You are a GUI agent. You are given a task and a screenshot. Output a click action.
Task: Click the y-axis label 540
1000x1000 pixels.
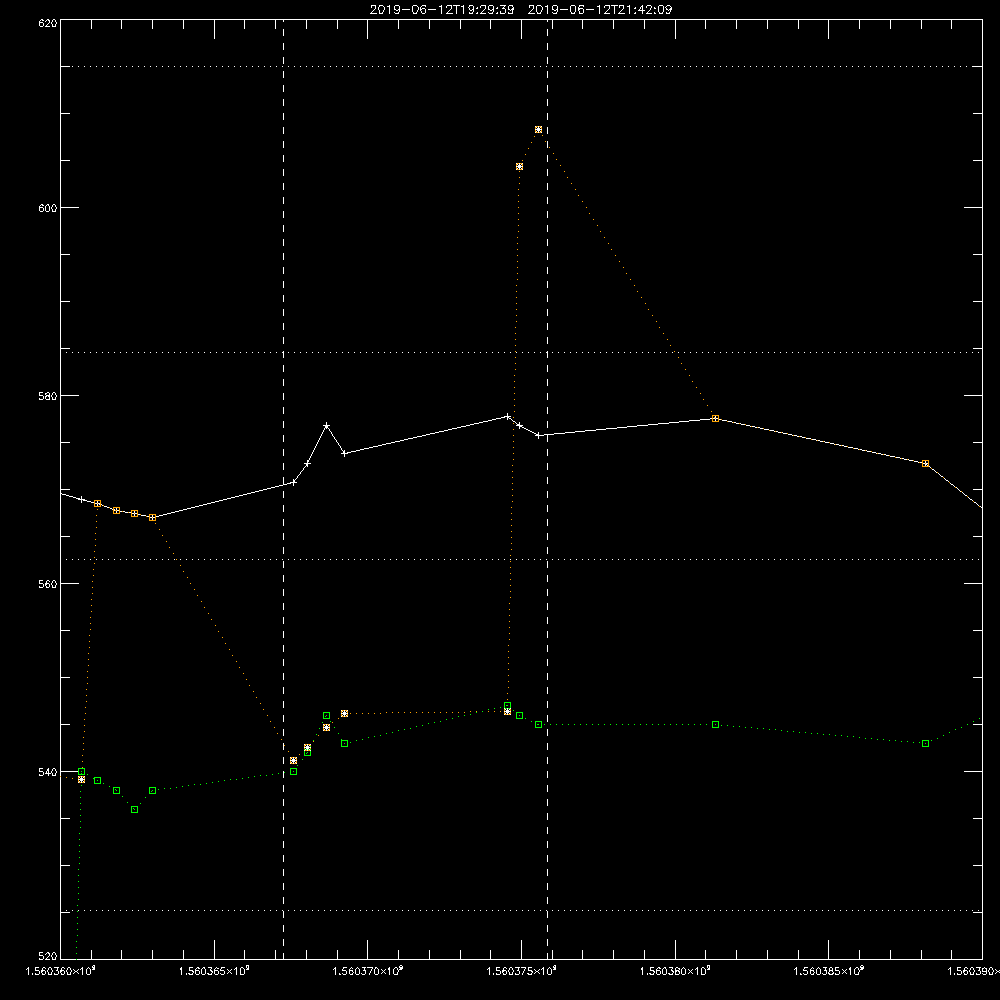(48, 772)
